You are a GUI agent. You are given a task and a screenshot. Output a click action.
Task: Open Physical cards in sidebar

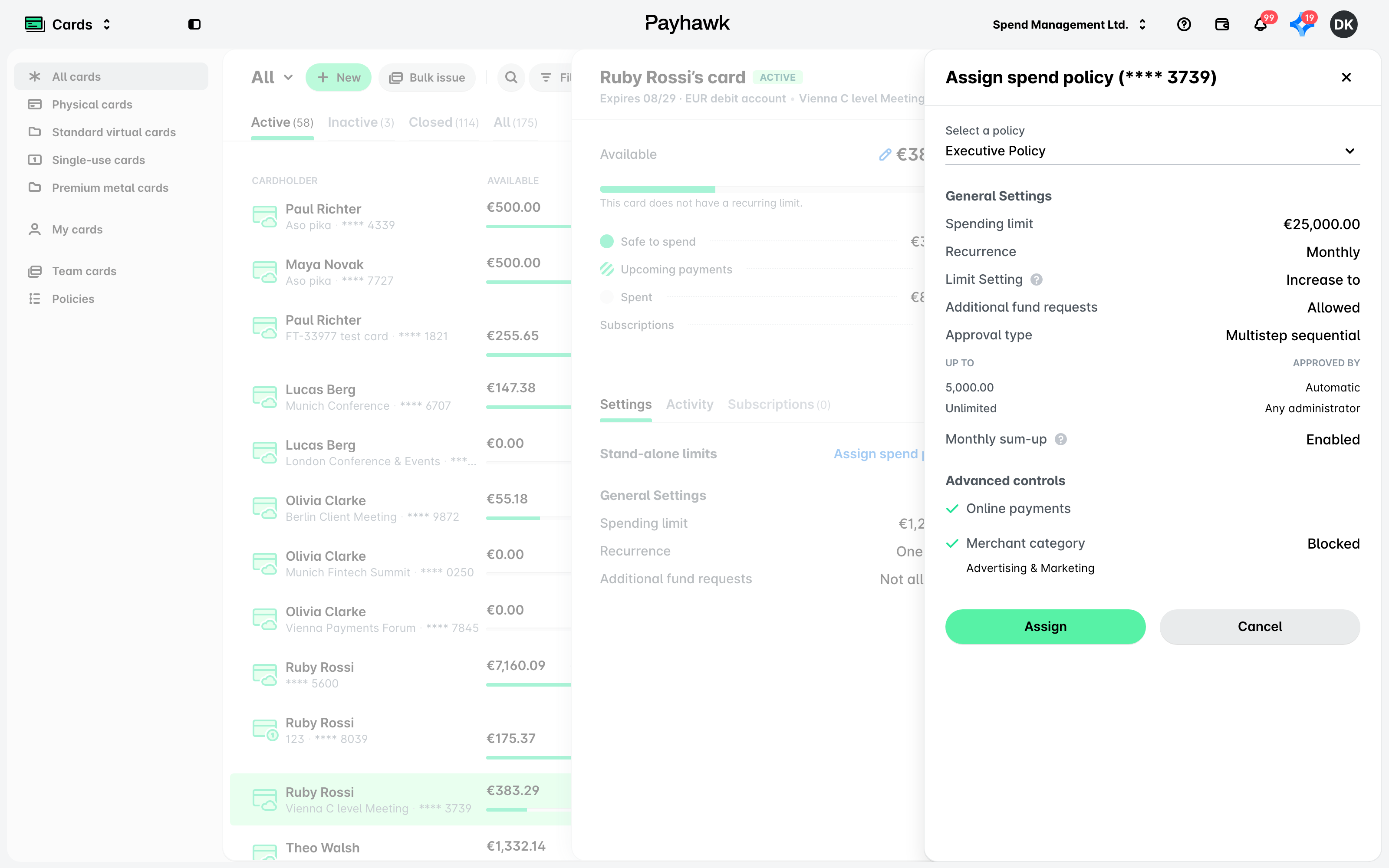111,105
